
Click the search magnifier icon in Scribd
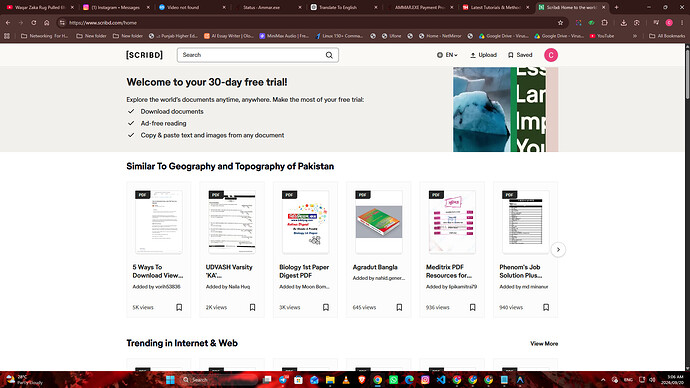[329, 55]
